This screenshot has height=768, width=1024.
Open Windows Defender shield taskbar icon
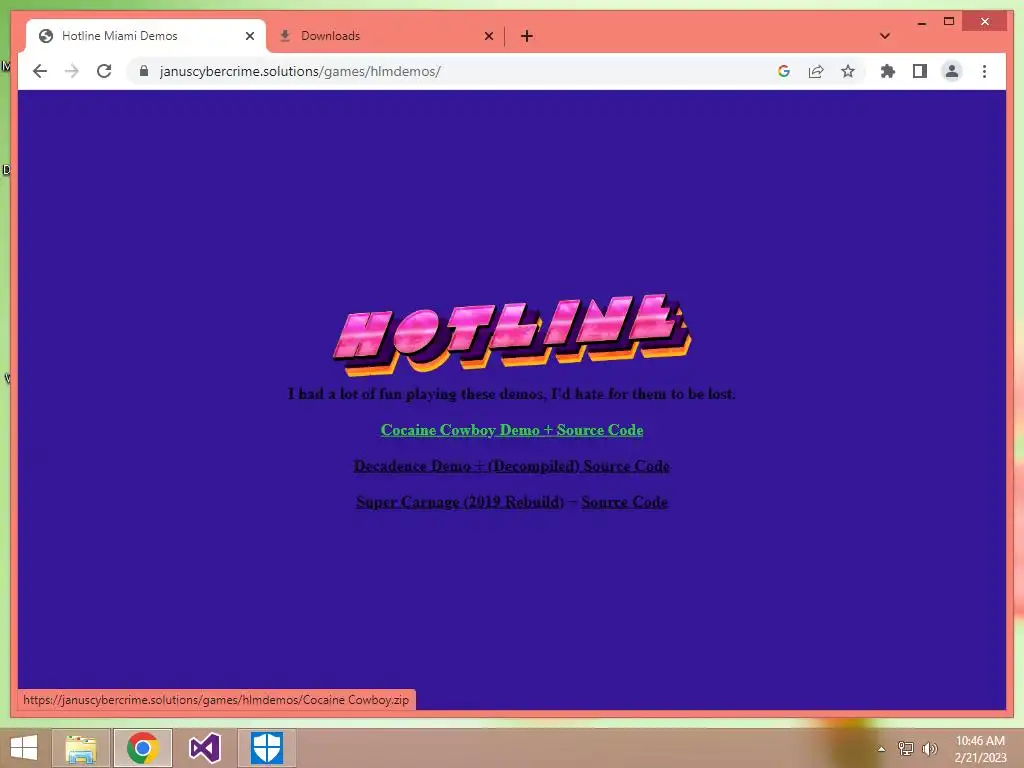point(266,748)
